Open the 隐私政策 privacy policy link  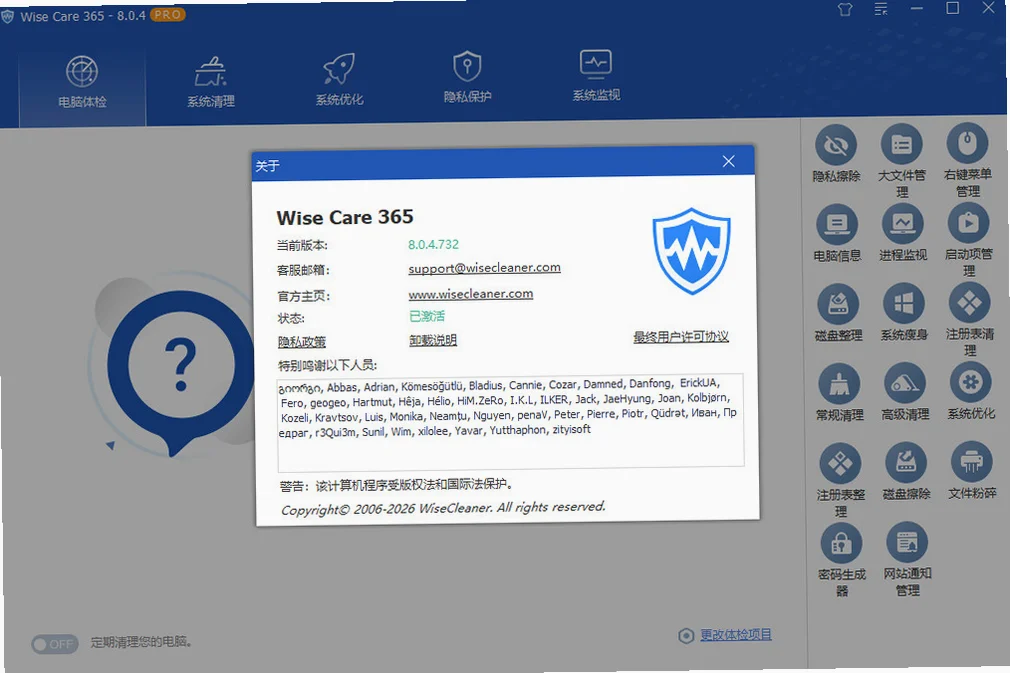tap(301, 341)
